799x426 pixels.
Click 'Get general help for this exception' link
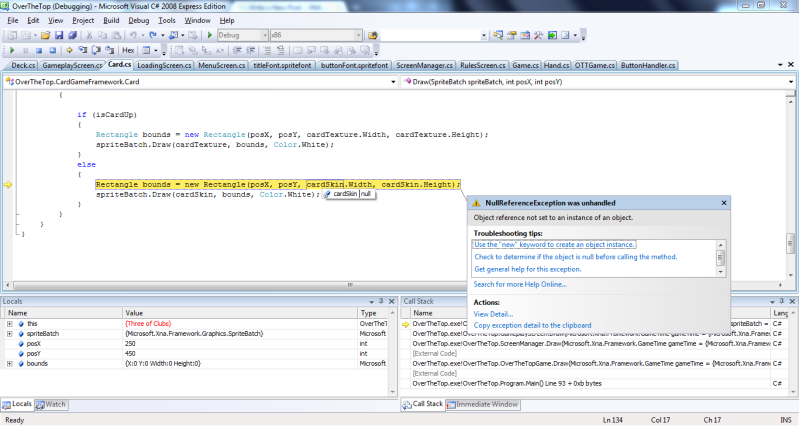coord(527,269)
